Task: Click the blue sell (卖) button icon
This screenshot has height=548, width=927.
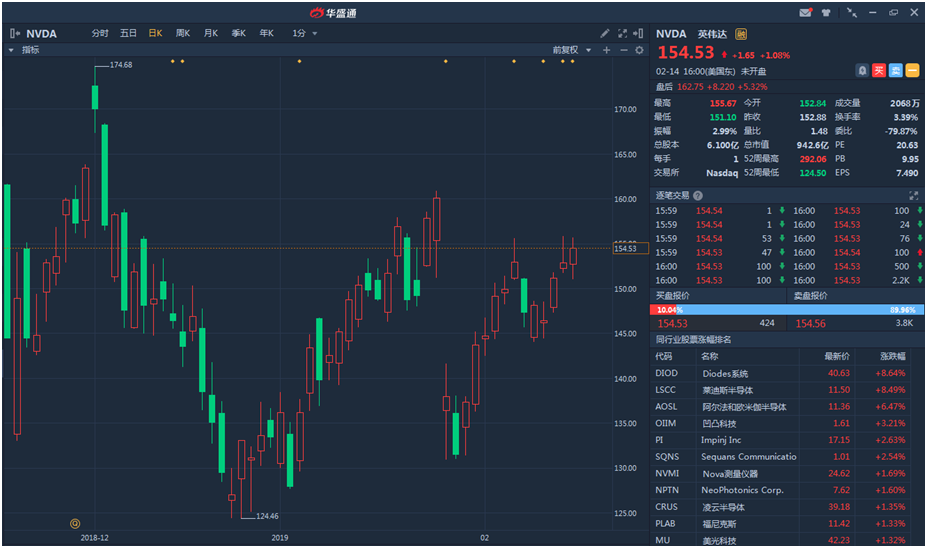Action: point(896,70)
